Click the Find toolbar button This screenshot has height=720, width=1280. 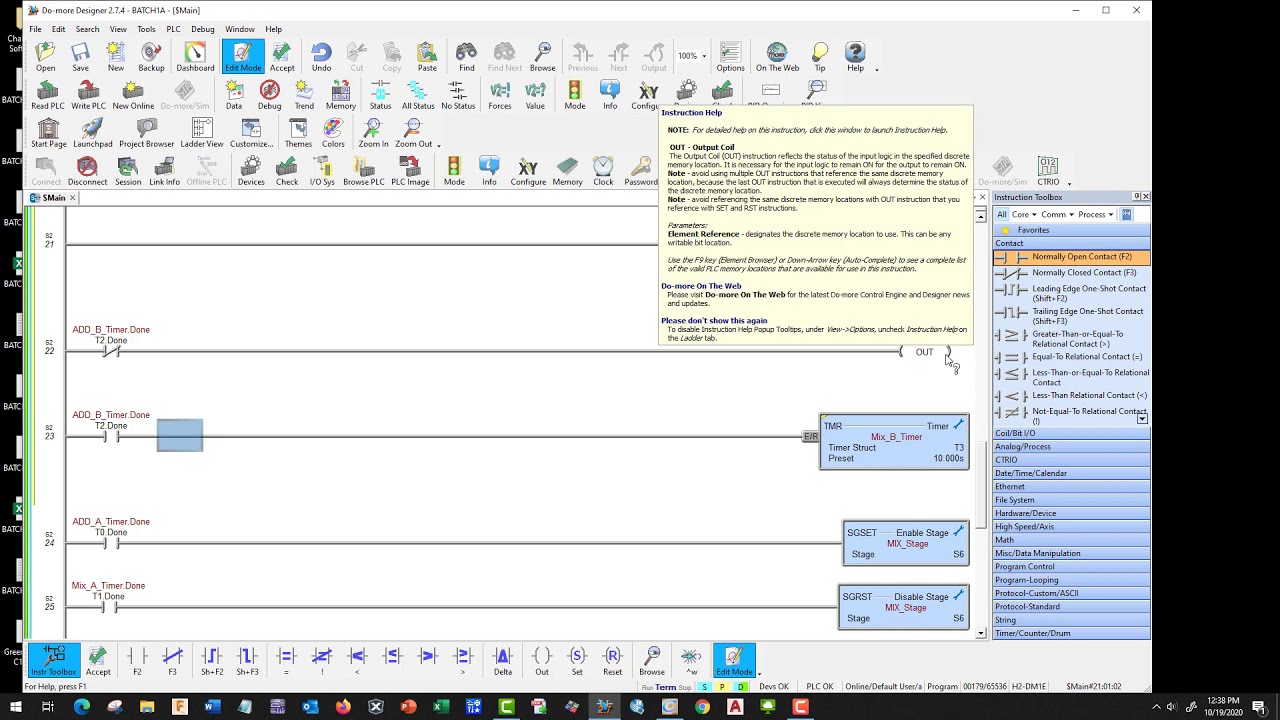(x=467, y=58)
